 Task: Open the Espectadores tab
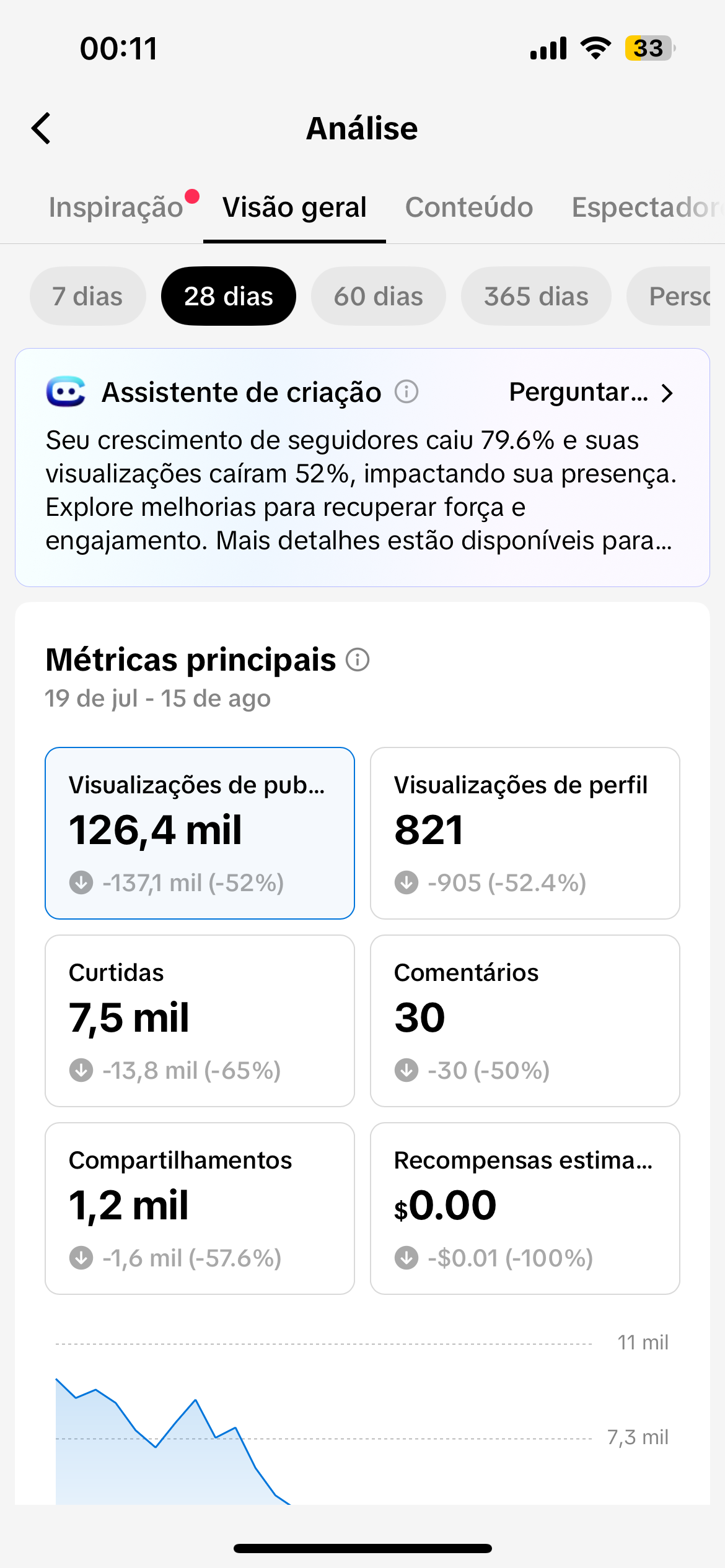click(648, 207)
